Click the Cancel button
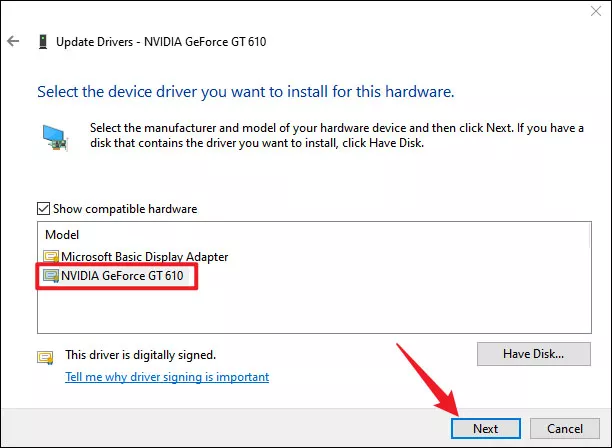This screenshot has height=448, width=612. click(565, 428)
